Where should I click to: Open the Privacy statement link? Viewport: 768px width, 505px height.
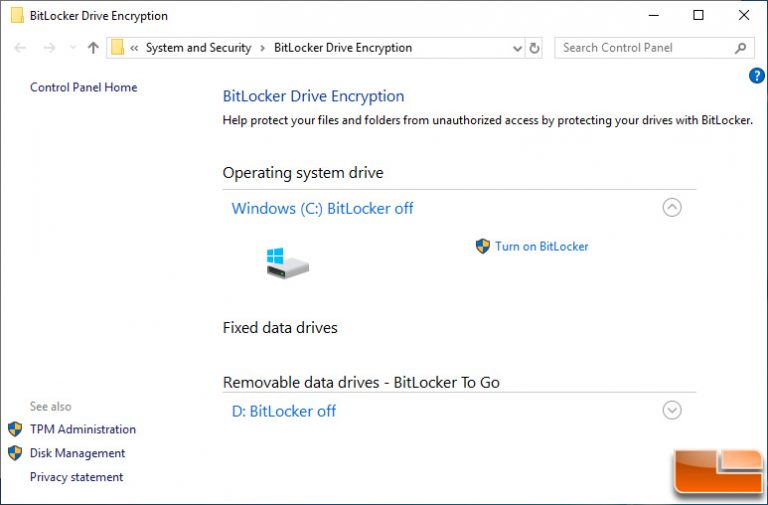[76, 477]
